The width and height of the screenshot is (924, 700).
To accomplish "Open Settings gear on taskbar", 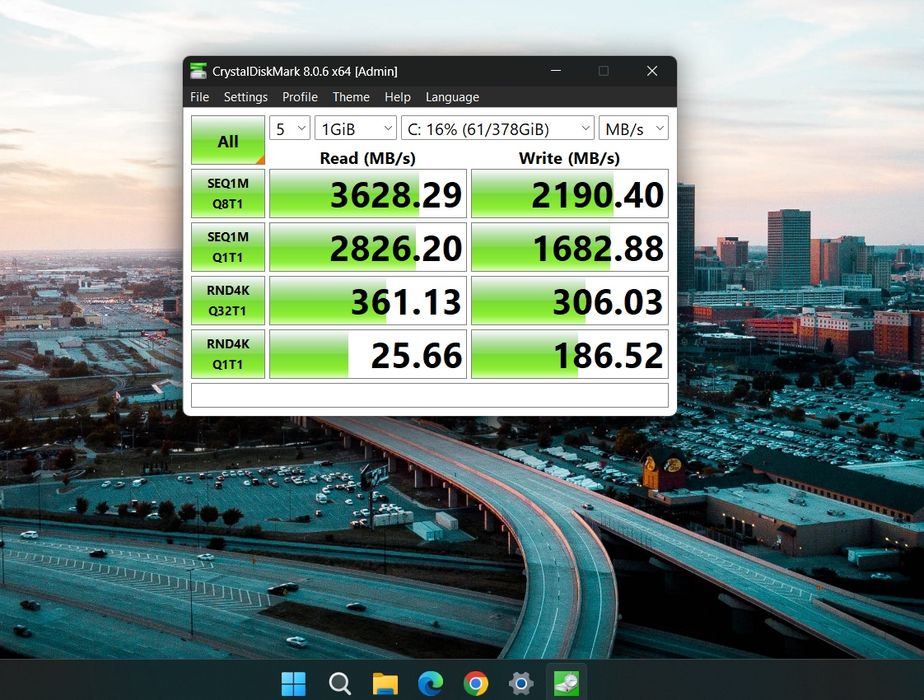I will pyautogui.click(x=521, y=684).
